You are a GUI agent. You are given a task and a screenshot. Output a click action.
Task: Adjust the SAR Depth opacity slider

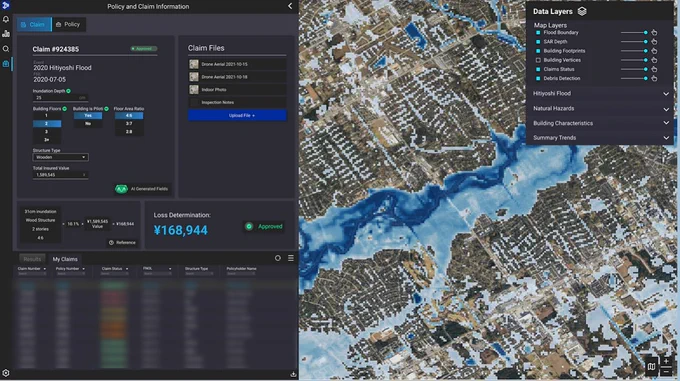[x=634, y=42]
